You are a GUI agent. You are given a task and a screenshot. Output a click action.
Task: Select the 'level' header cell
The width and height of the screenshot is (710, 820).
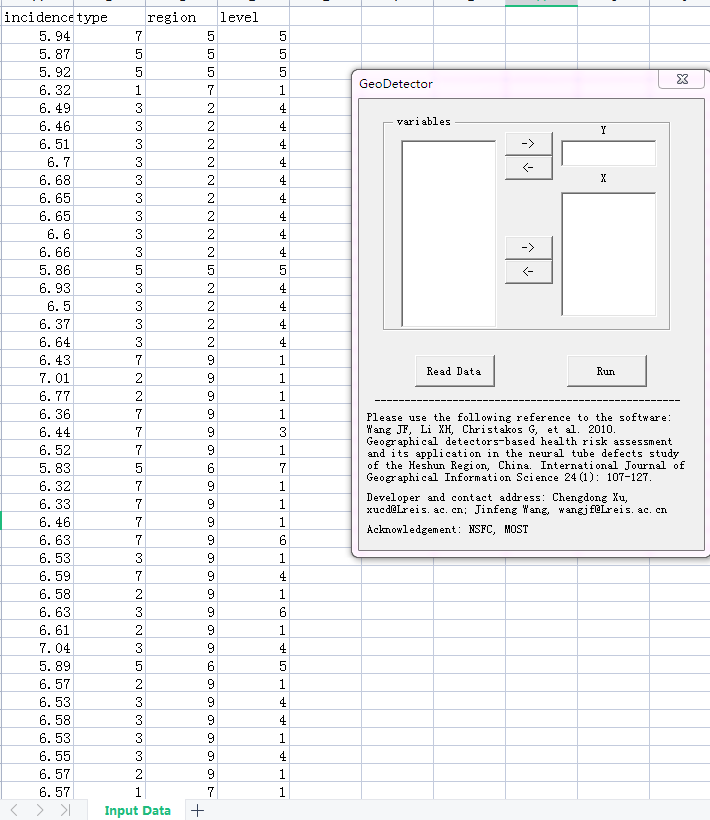254,17
